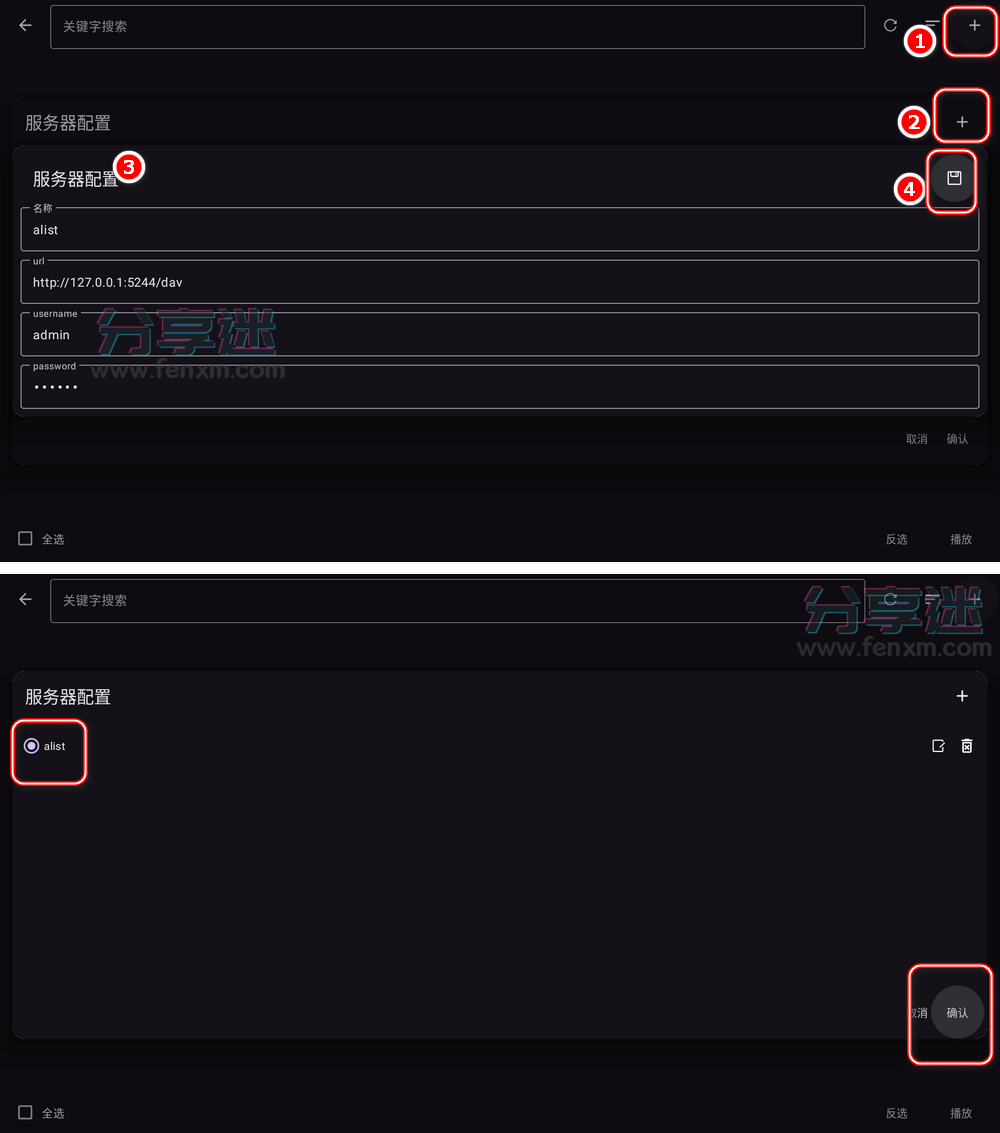Check the top 全选 checkbox
Image resolution: width=1000 pixels, height=1133 pixels.
[x=25, y=538]
